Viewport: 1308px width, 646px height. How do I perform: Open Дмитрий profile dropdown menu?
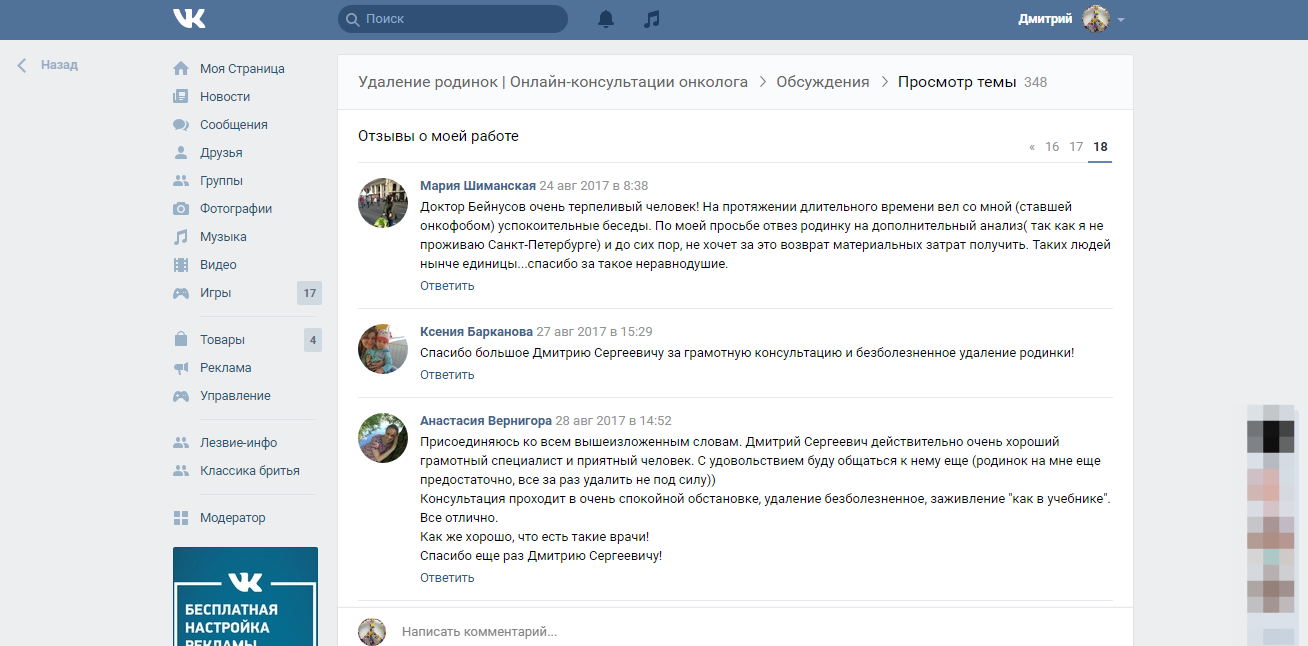point(1121,20)
